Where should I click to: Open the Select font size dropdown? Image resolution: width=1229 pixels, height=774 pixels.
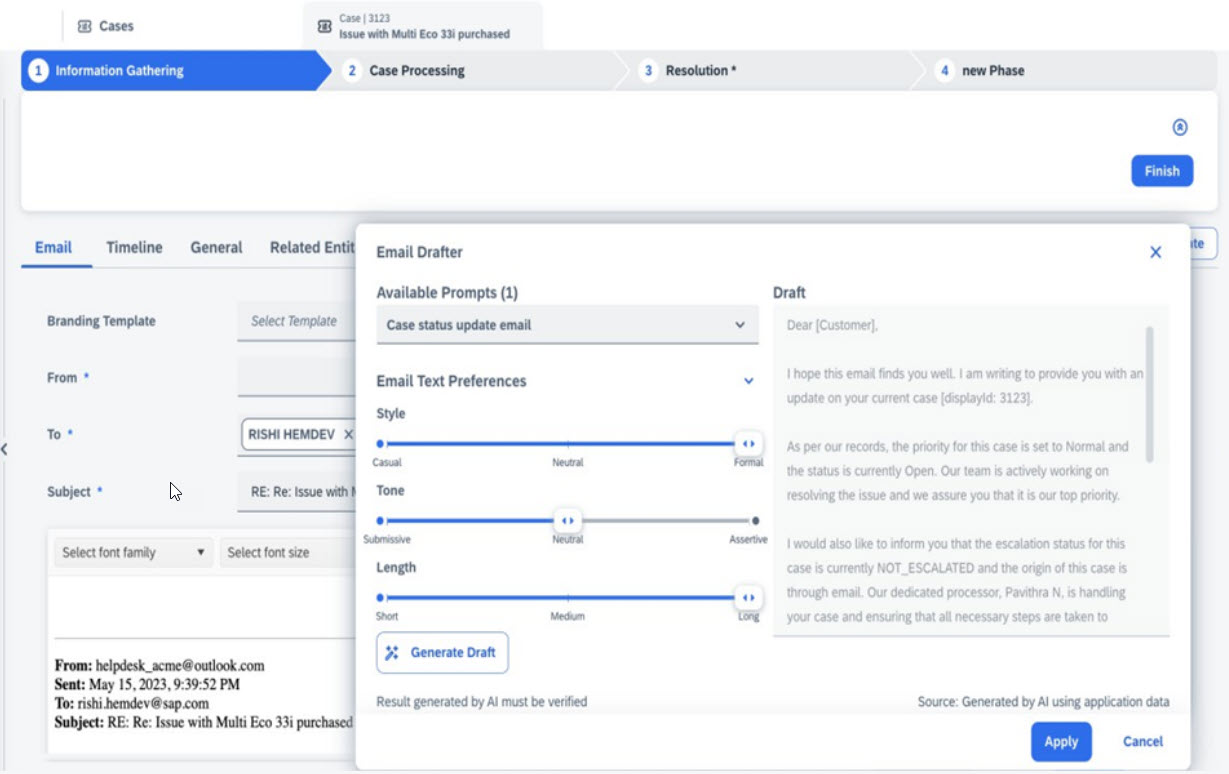(288, 552)
